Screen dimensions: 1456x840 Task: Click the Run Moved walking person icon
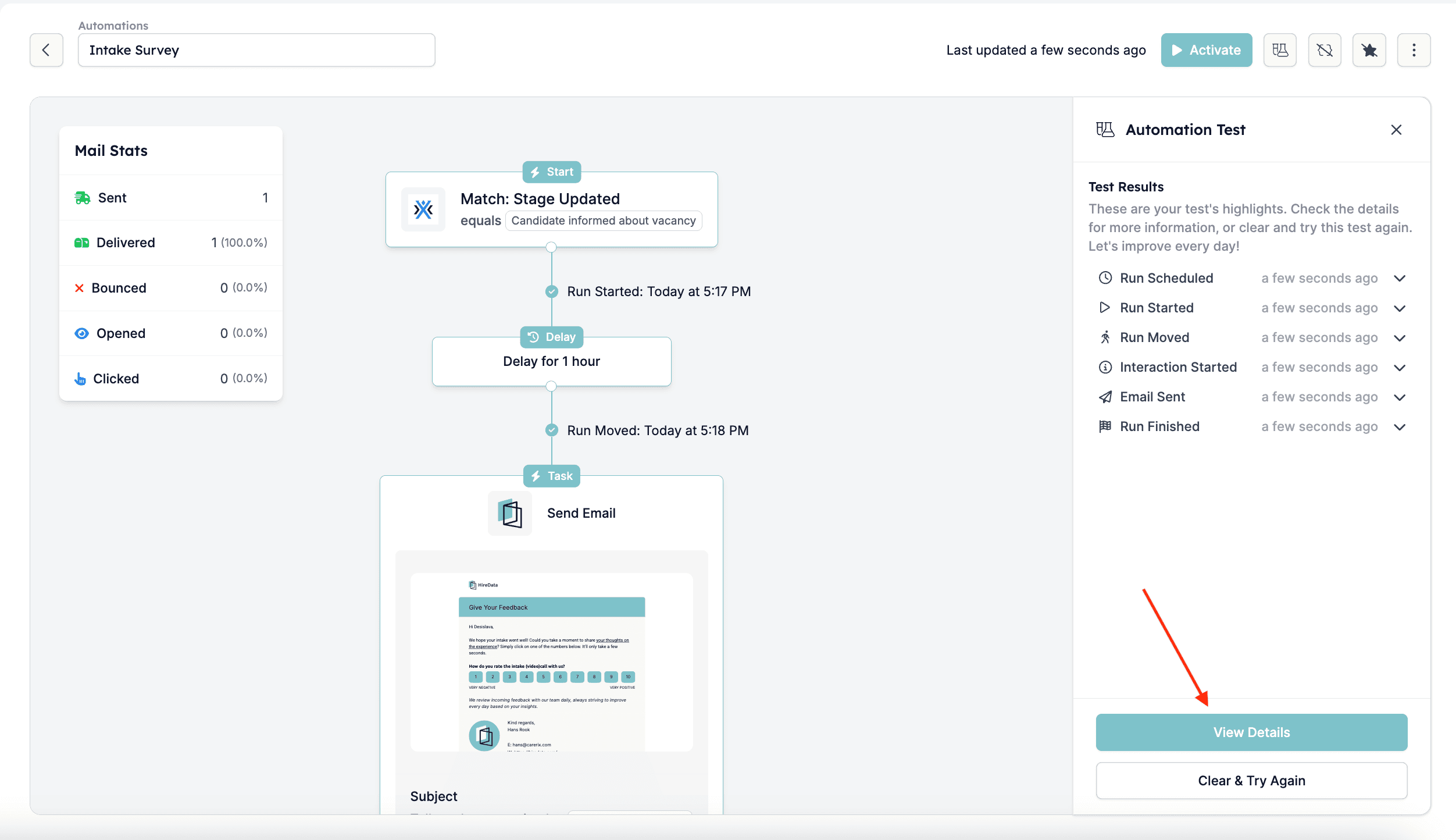tap(1105, 337)
